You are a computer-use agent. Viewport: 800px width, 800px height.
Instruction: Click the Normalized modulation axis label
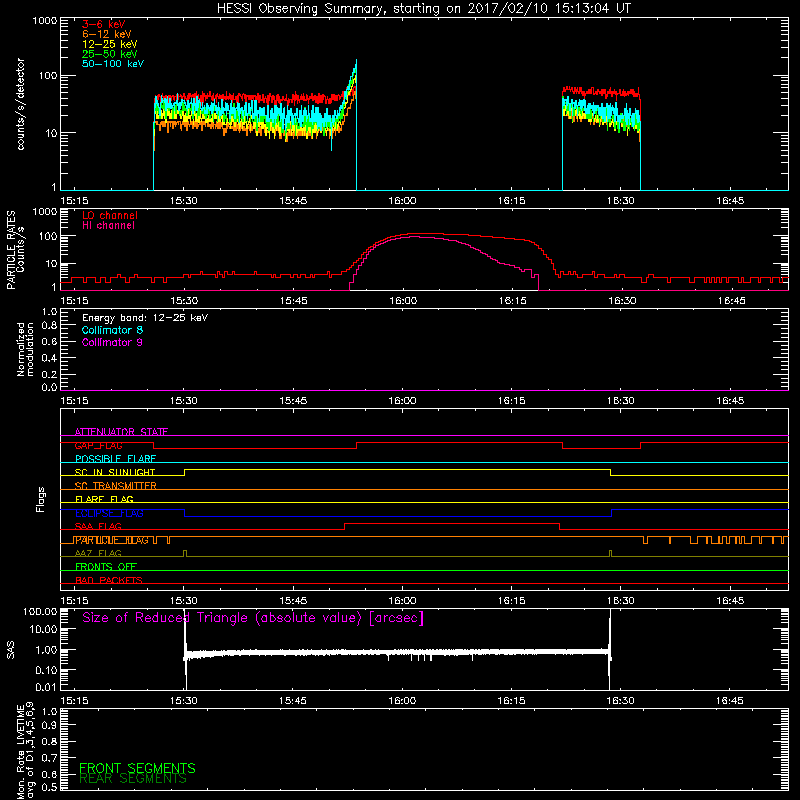25,349
